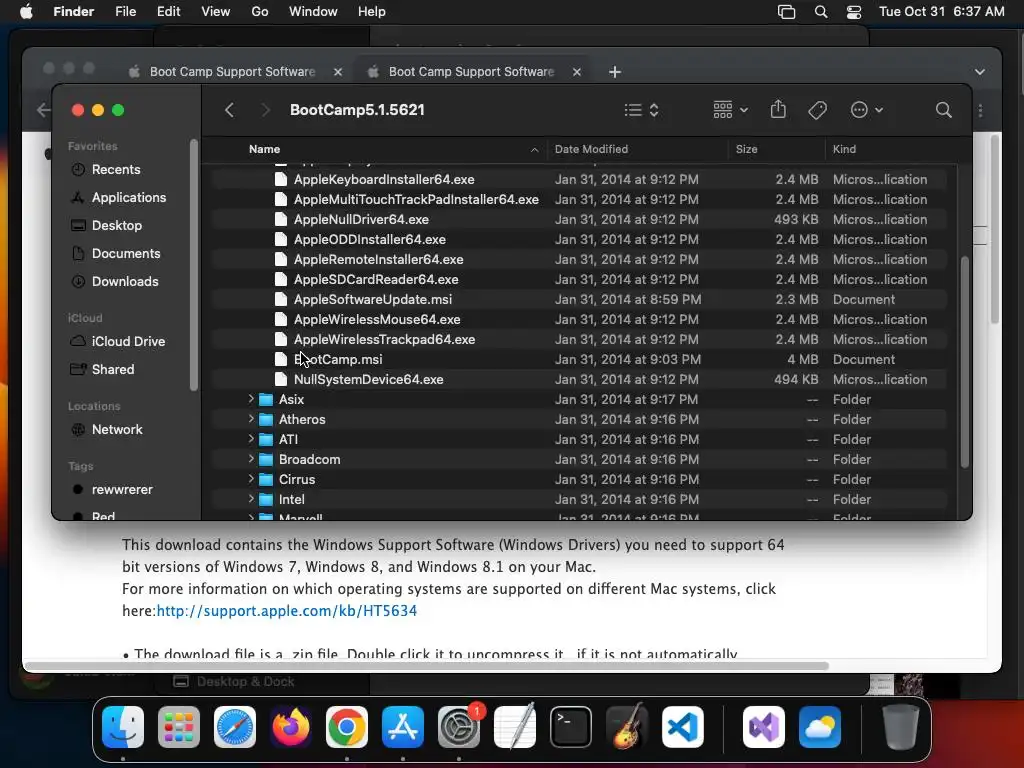Click the Share icon in Finder toolbar
This screenshot has width=1024, height=768.
[x=778, y=110]
